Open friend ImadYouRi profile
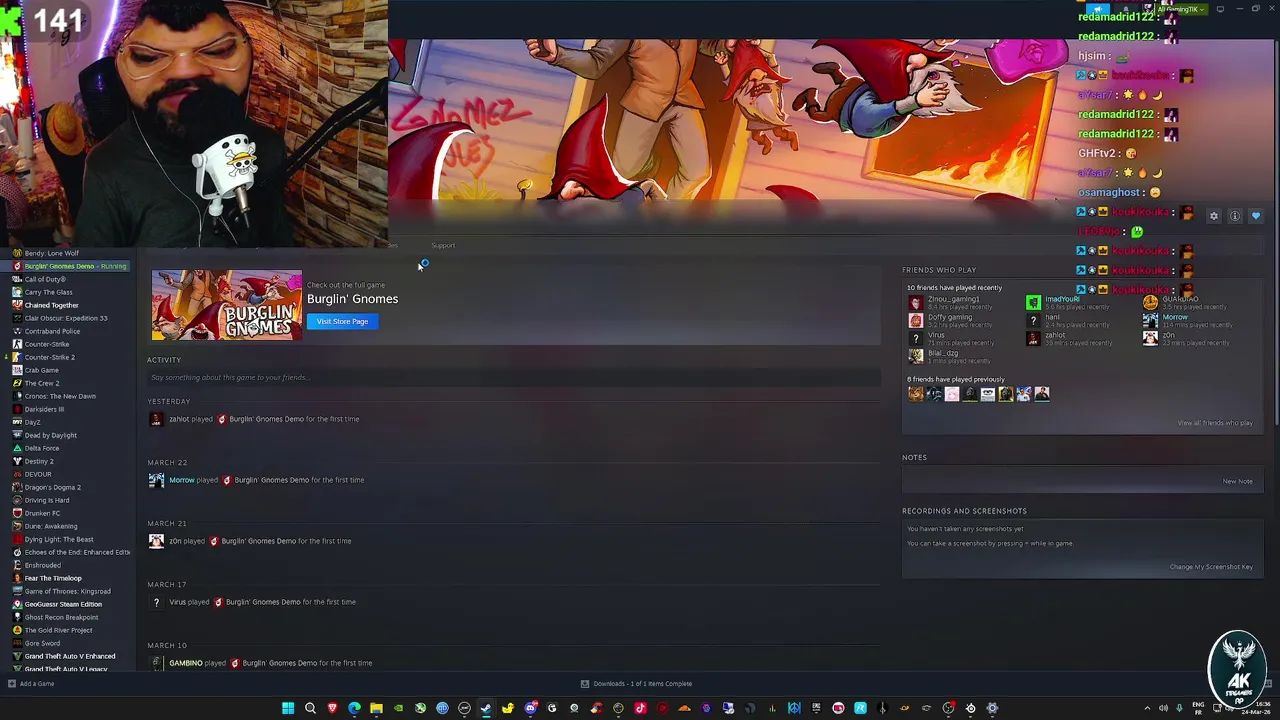Screen dimensions: 1280x720 click(x=1062, y=299)
